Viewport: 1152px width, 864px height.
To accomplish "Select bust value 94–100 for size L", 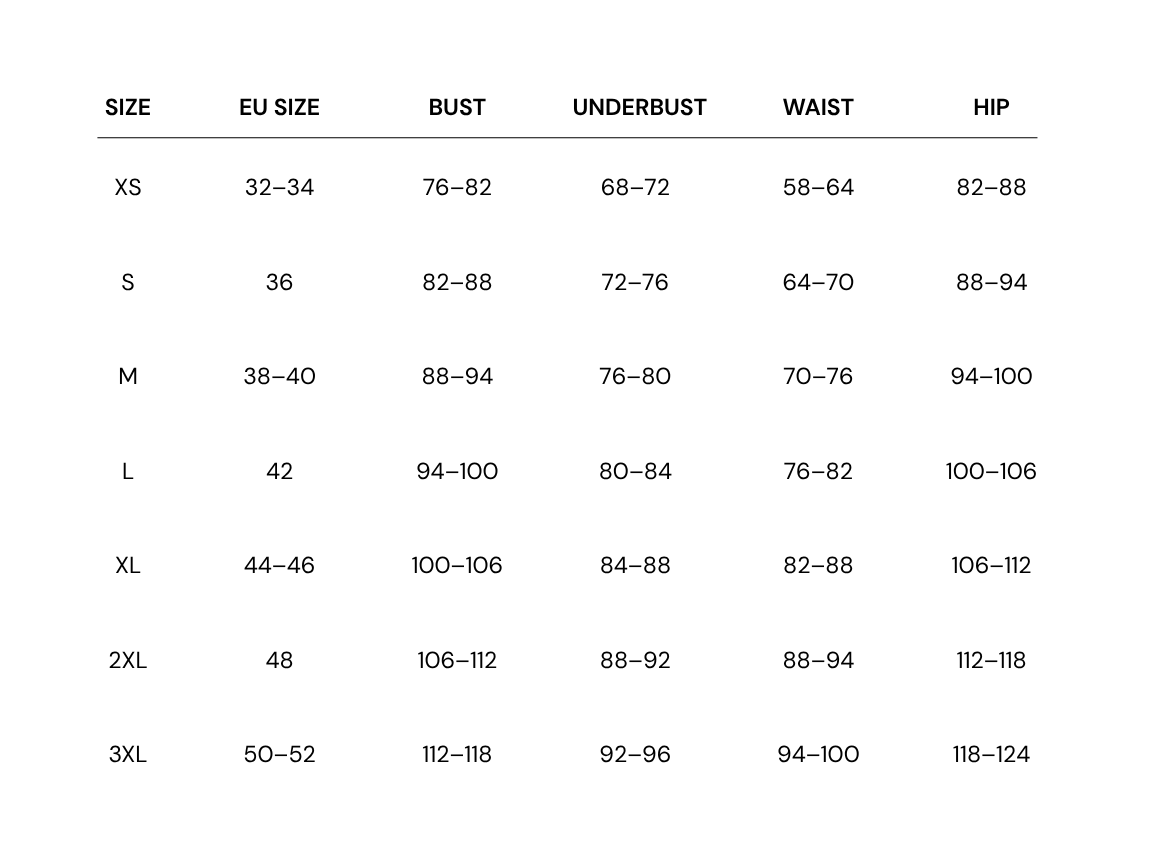I will click(x=457, y=471).
